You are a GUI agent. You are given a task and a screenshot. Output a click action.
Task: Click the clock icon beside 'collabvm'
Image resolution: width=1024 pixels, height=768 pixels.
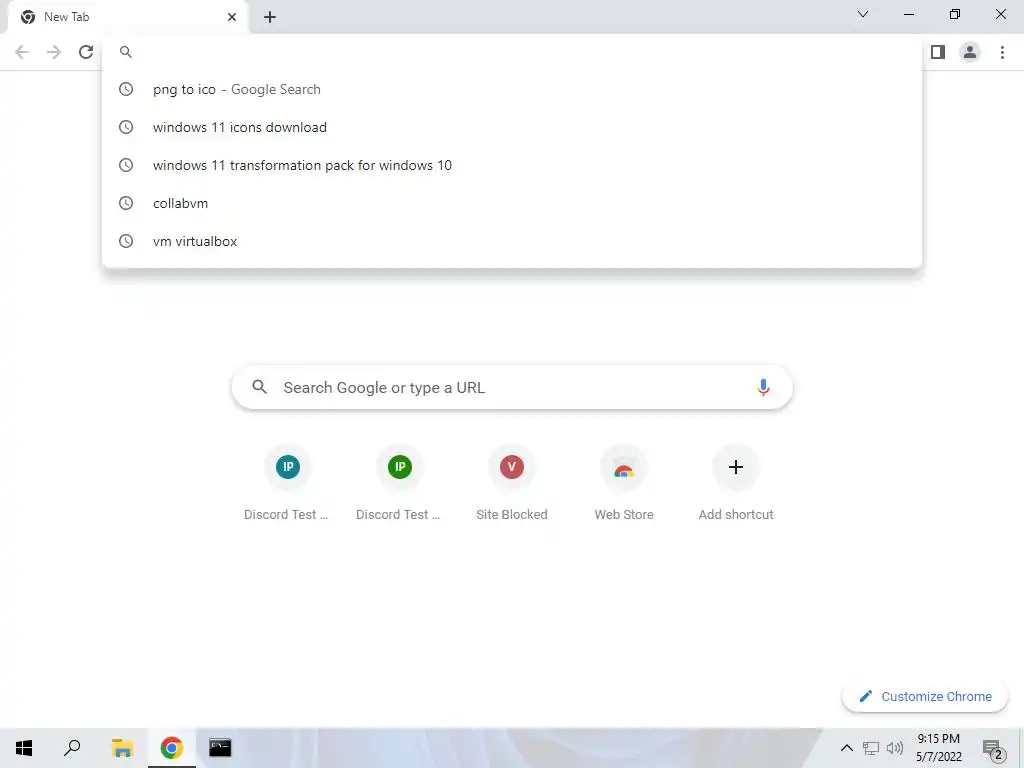(x=126, y=203)
